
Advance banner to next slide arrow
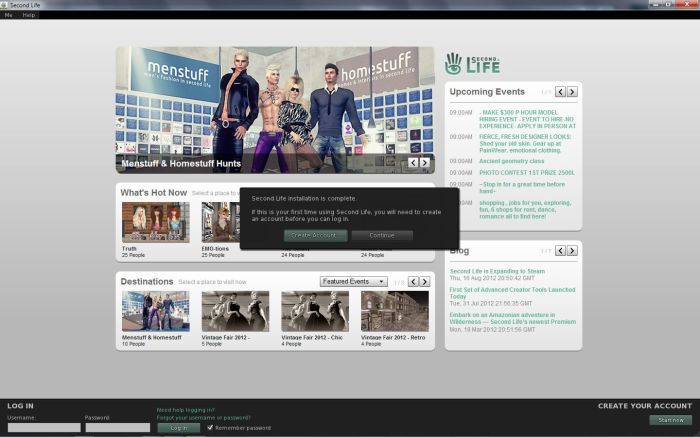coord(425,162)
